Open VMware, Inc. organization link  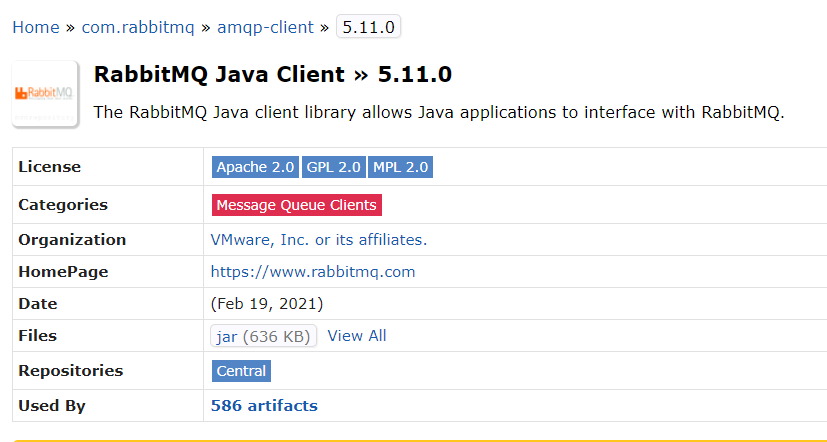319,240
